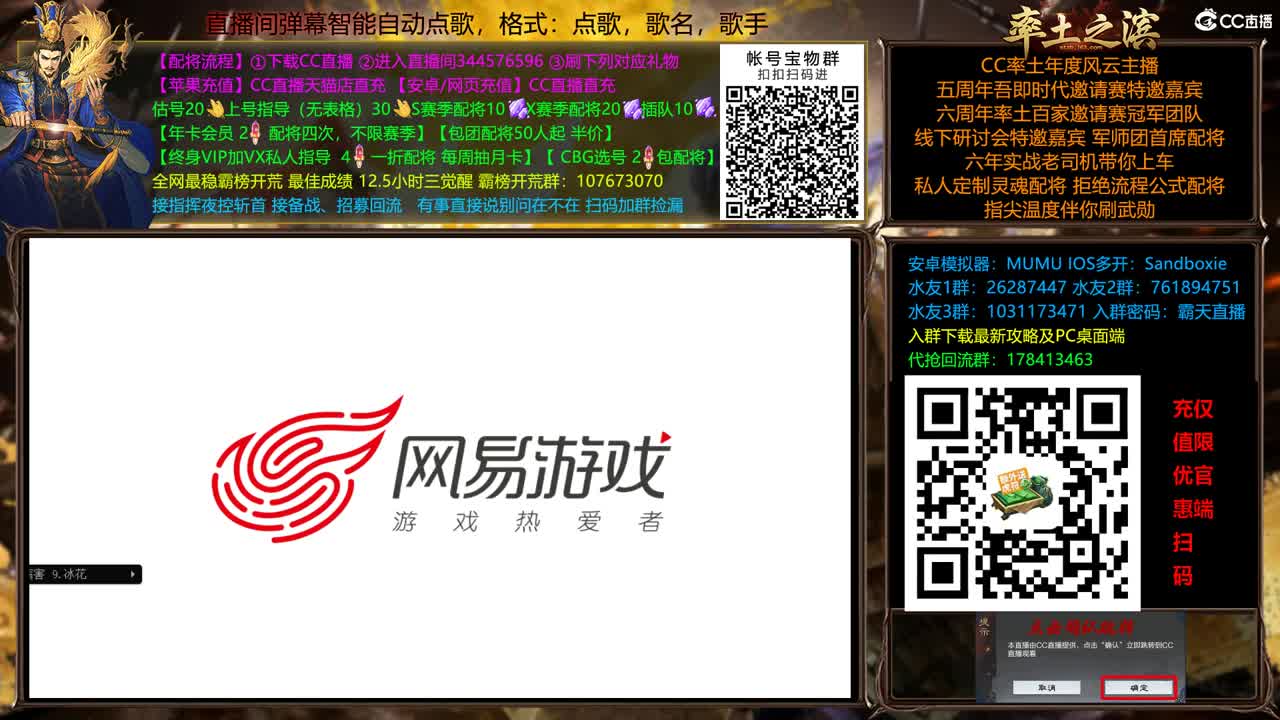1280x720 pixels.
Task: Click the 全网最稳霸榜开荒 line
Action: tap(408, 181)
